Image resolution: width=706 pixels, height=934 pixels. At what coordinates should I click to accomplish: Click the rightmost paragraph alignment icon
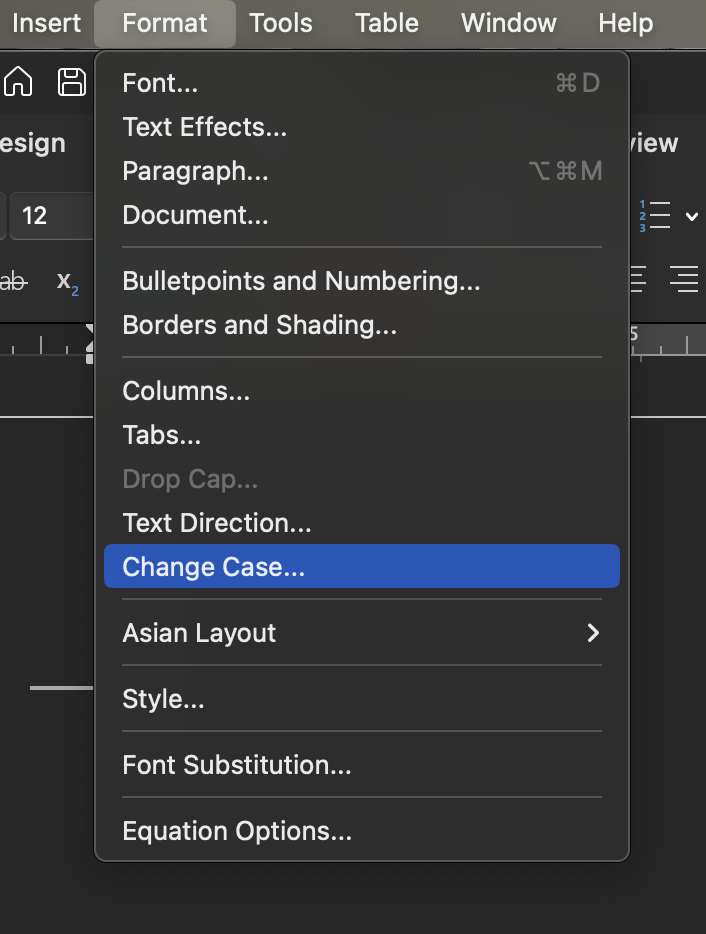[684, 280]
